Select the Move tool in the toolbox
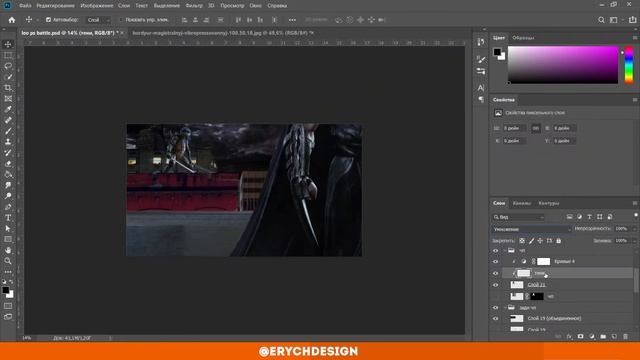This screenshot has width=640, height=360. (8, 44)
